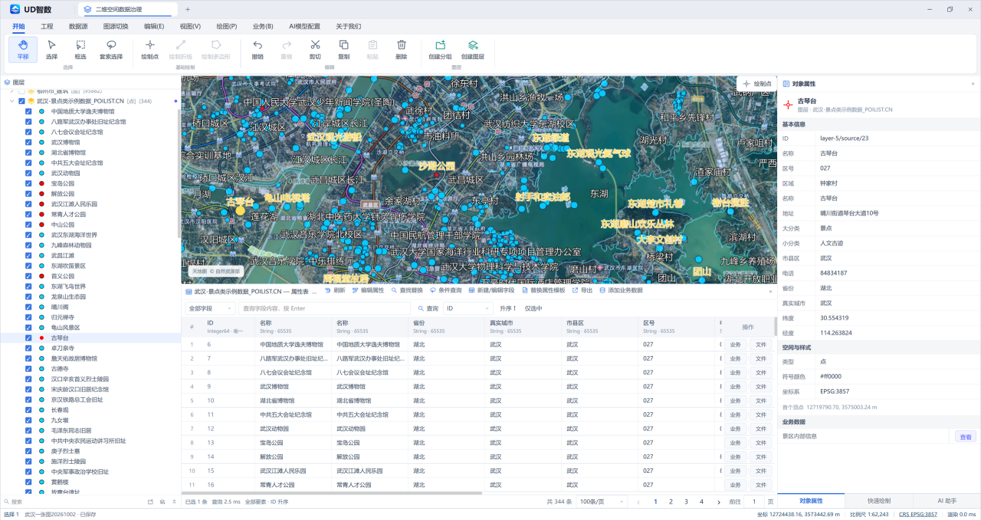Collapse the 武汉-景点类示例数据 layer group

point(12,101)
